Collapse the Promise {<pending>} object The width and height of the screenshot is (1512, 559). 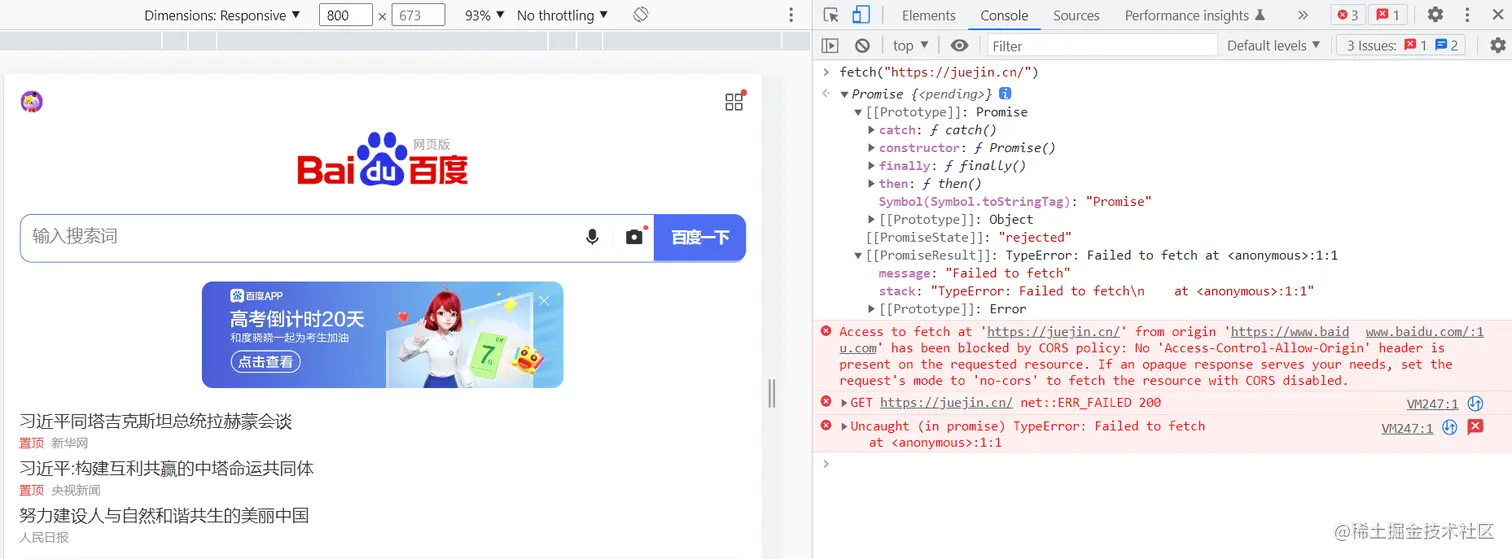pyautogui.click(x=845, y=94)
